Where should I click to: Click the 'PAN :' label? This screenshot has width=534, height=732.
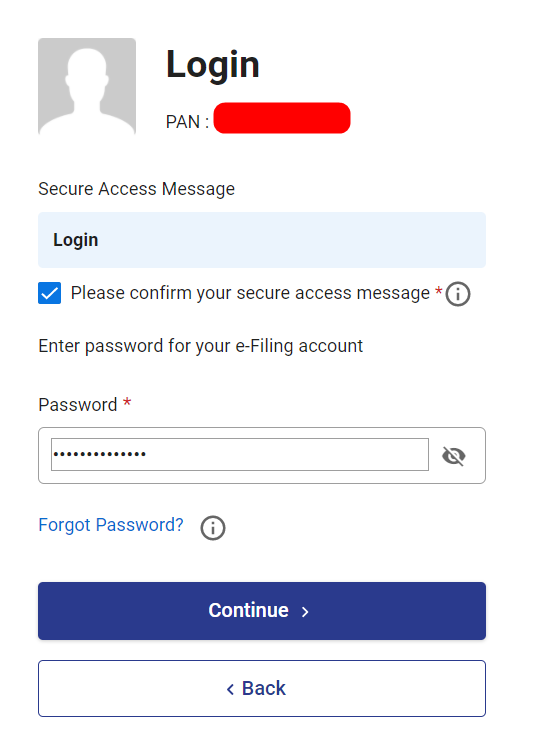(x=187, y=122)
